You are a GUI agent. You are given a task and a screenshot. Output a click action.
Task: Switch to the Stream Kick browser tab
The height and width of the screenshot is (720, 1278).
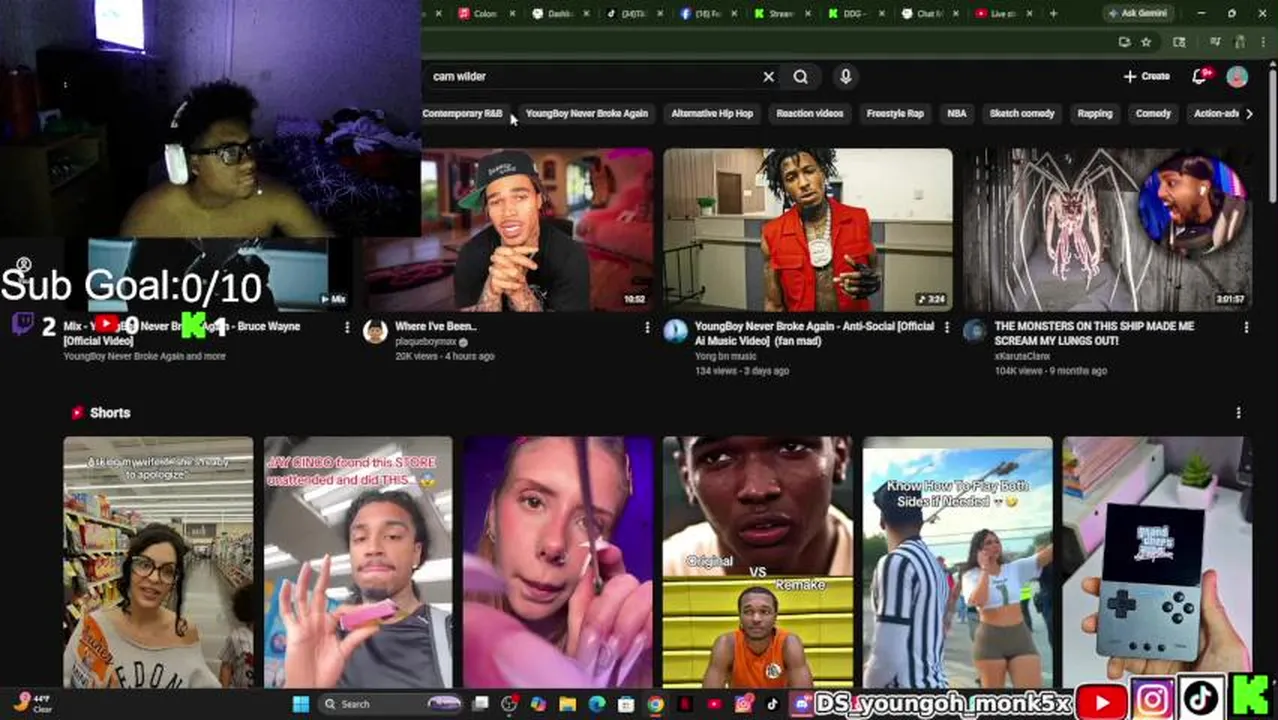(782, 13)
